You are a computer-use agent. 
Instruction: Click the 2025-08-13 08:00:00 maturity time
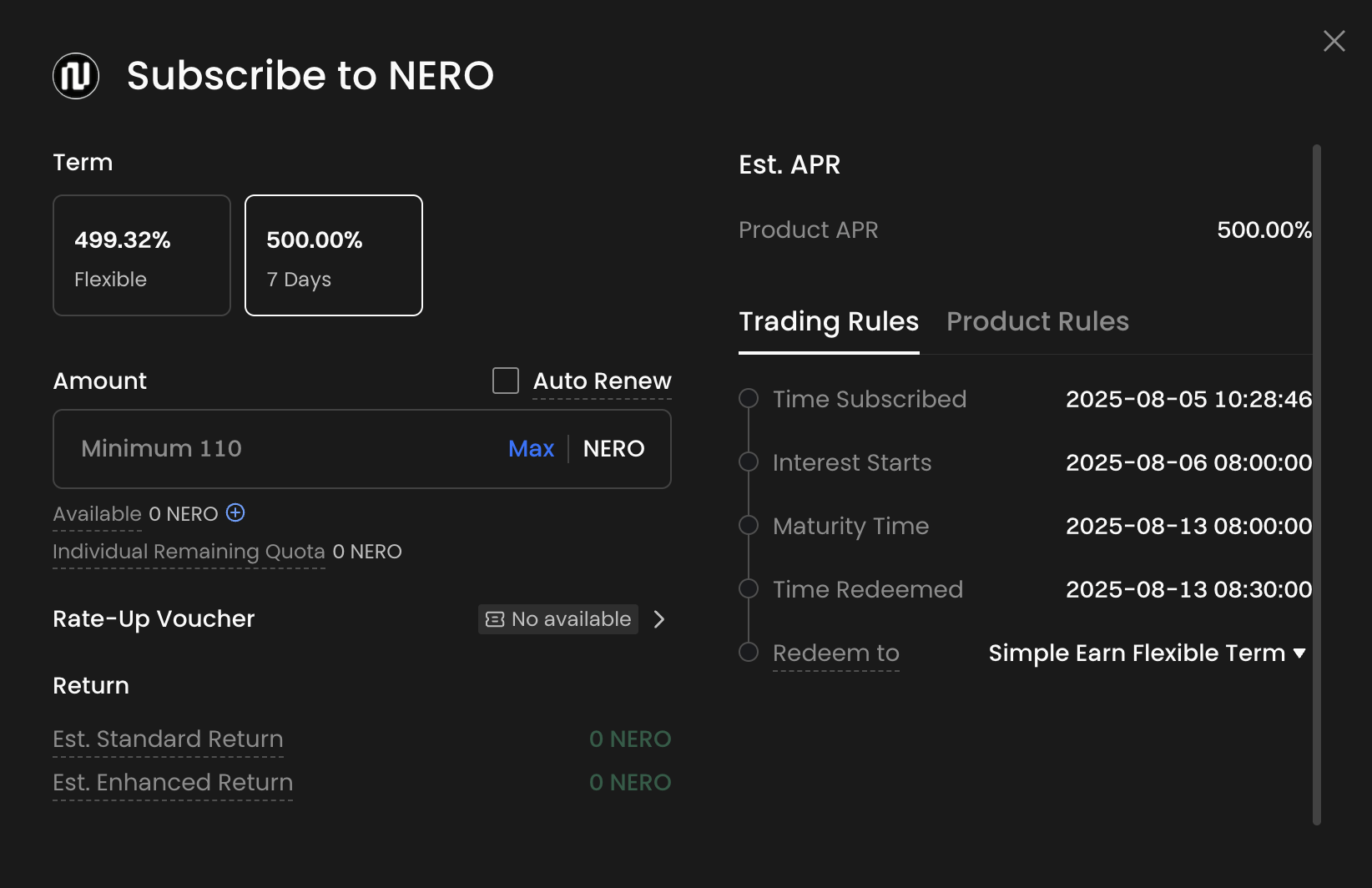pos(1188,526)
